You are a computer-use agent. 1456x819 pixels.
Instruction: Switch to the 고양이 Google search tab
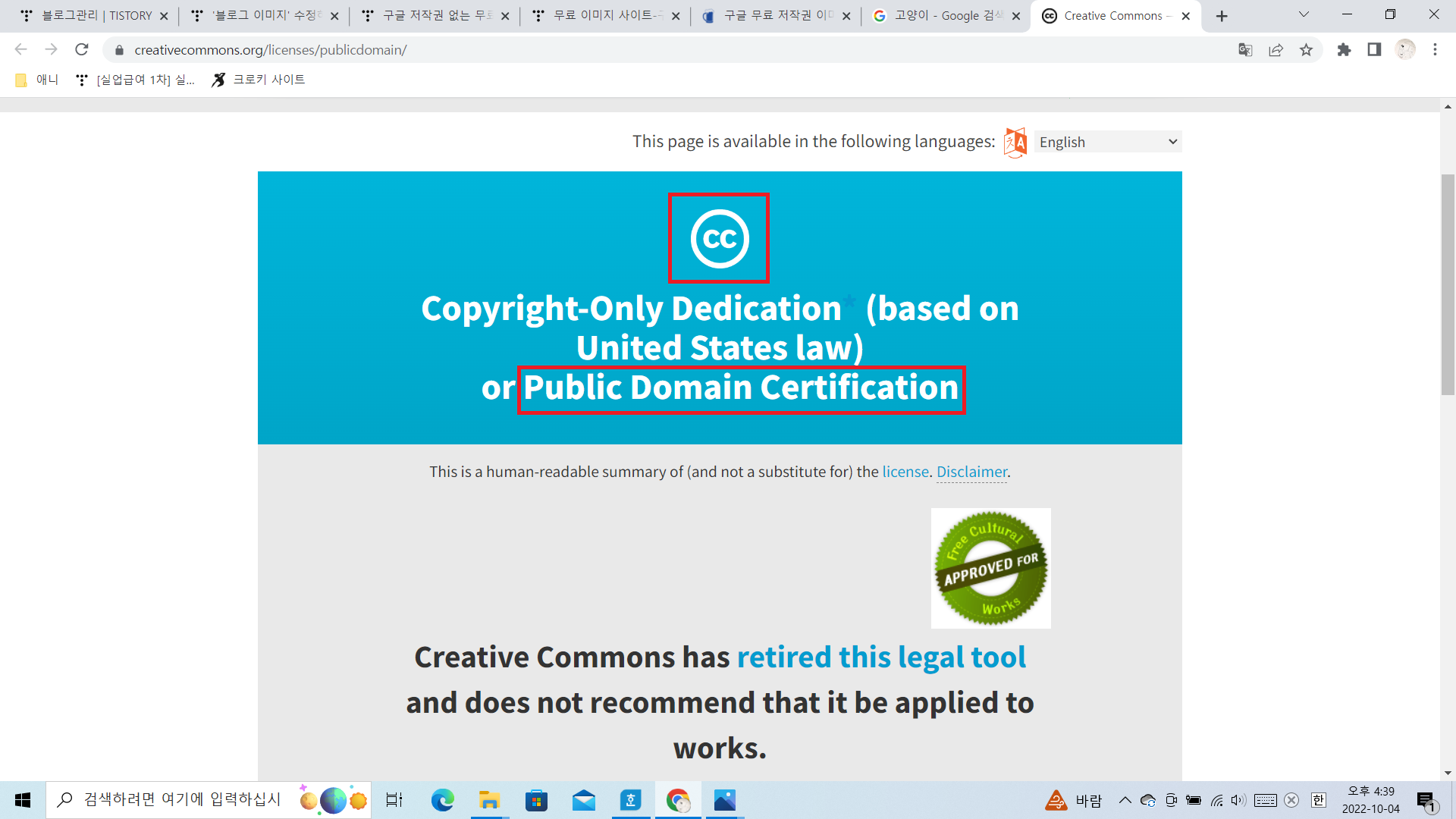click(944, 16)
